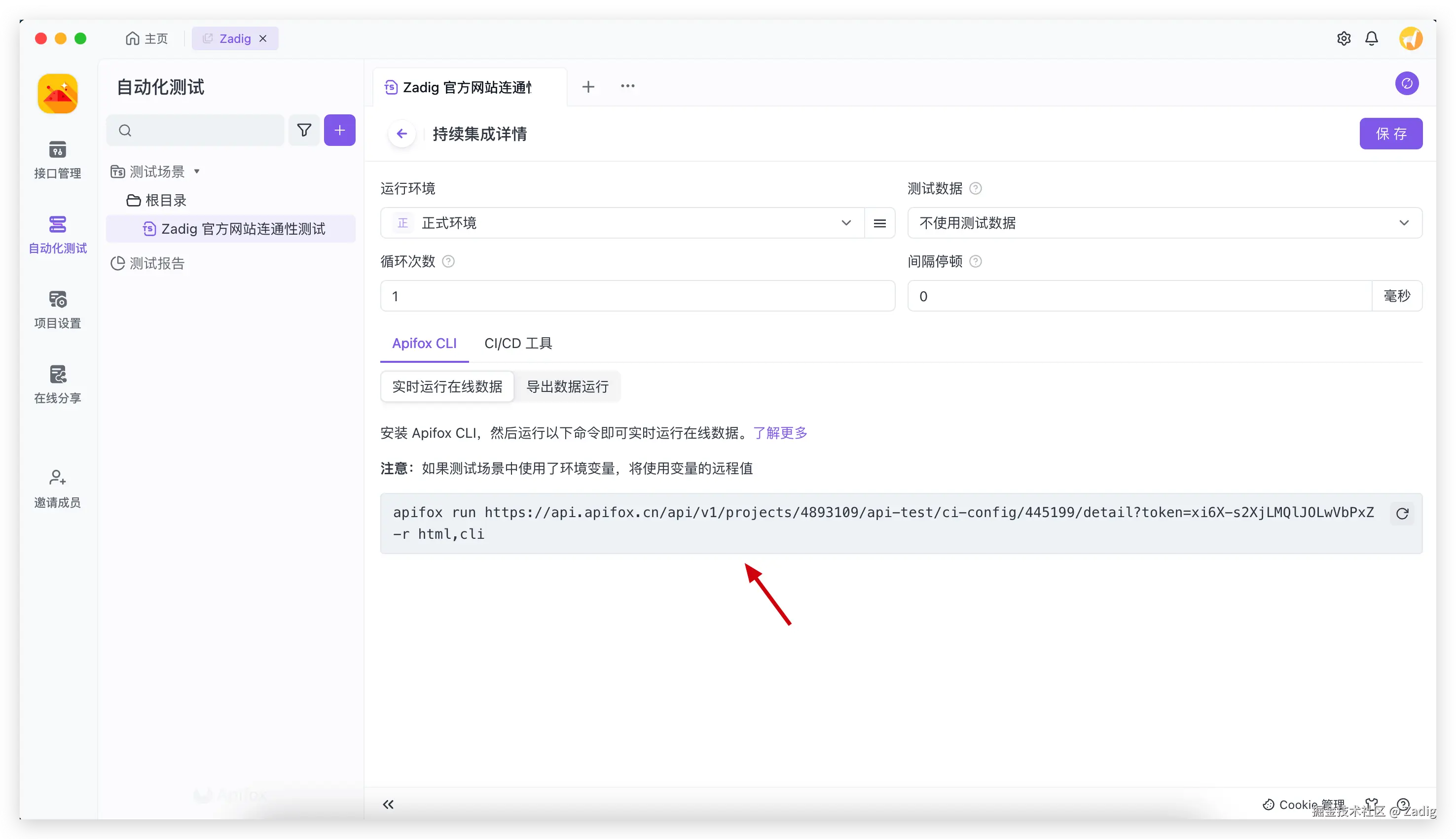1456x839 pixels.
Task: Select the 实时运行在线数据 option
Action: point(447,386)
